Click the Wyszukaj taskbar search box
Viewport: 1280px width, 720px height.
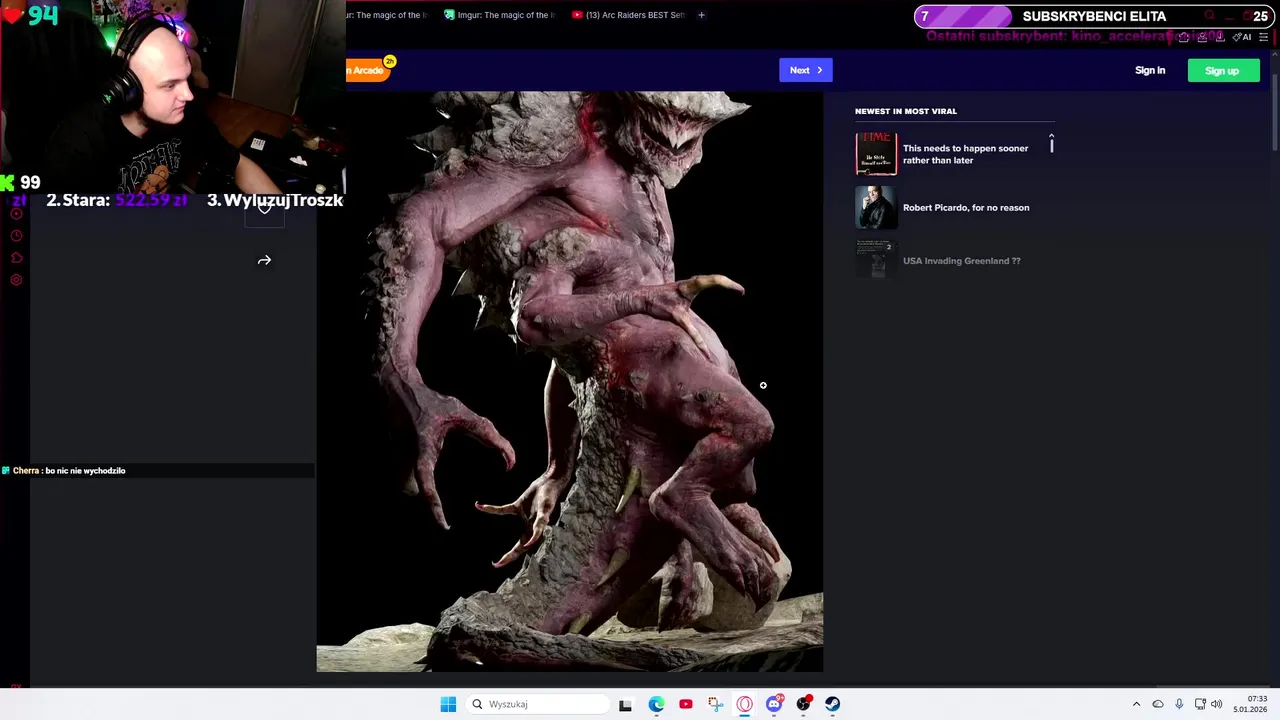point(538,704)
